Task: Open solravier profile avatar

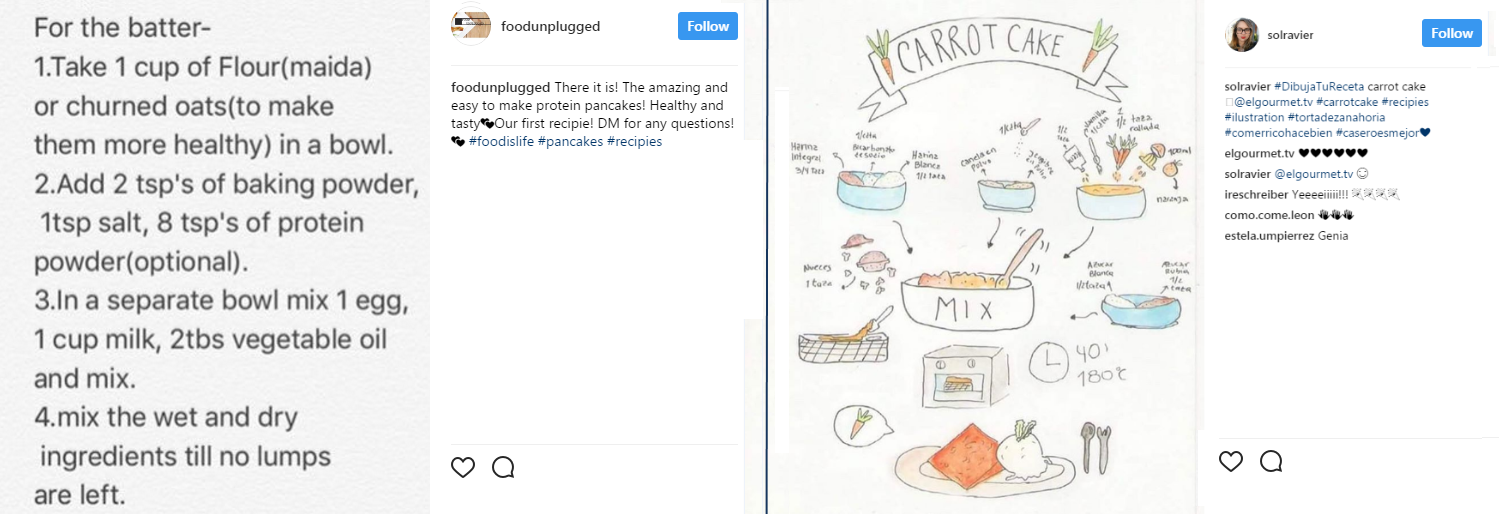Action: (1241, 34)
